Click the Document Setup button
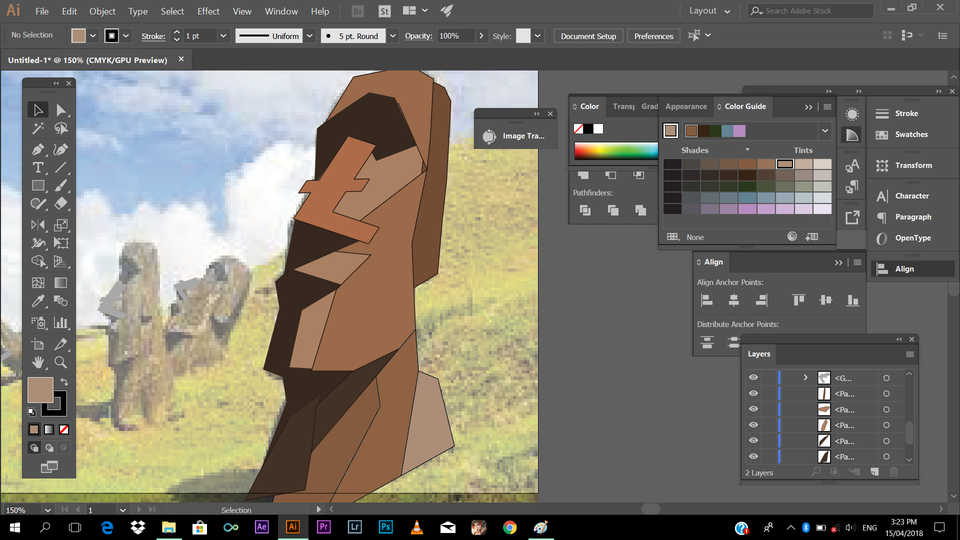The image size is (960, 540). (x=588, y=36)
